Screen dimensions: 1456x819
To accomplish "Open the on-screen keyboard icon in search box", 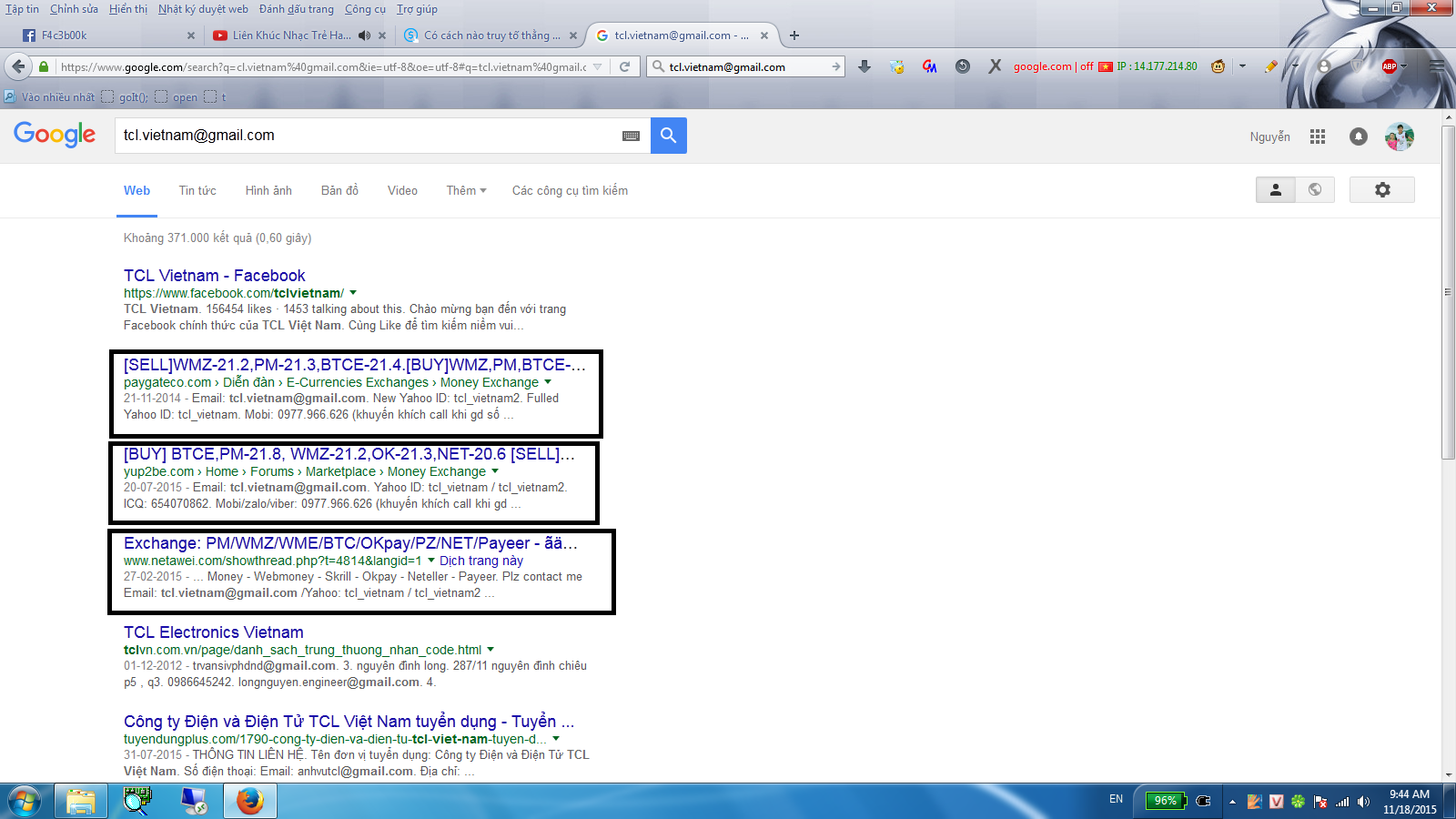I will pyautogui.click(x=631, y=136).
